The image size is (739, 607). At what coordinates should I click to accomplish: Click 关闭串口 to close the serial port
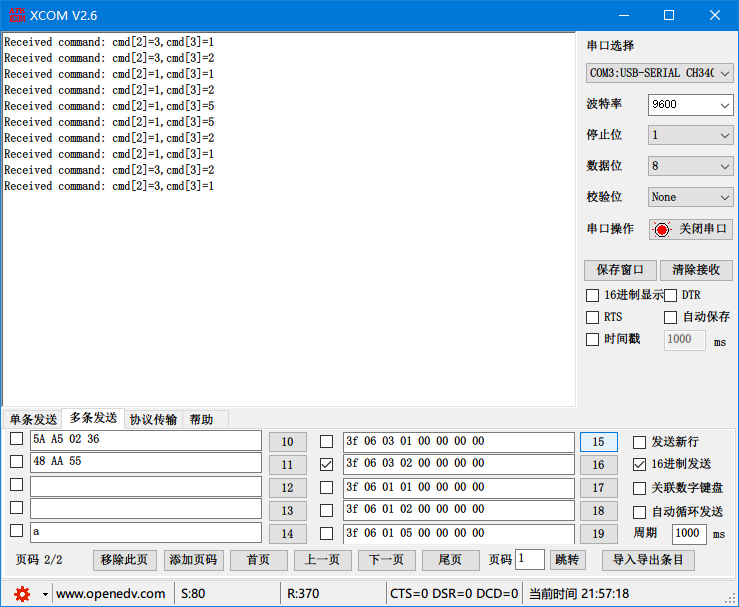tap(691, 230)
